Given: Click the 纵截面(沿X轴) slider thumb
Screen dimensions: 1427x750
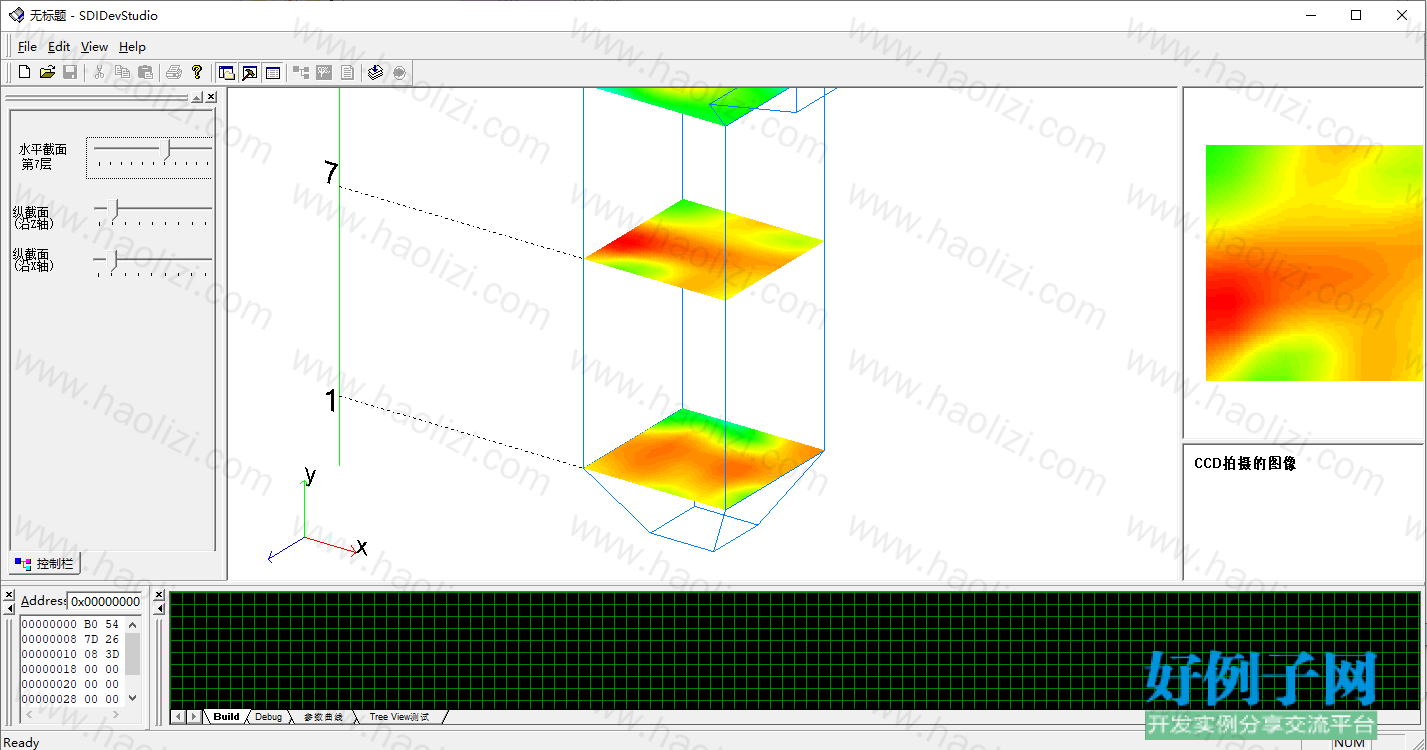Looking at the screenshot, I should 114,259.
